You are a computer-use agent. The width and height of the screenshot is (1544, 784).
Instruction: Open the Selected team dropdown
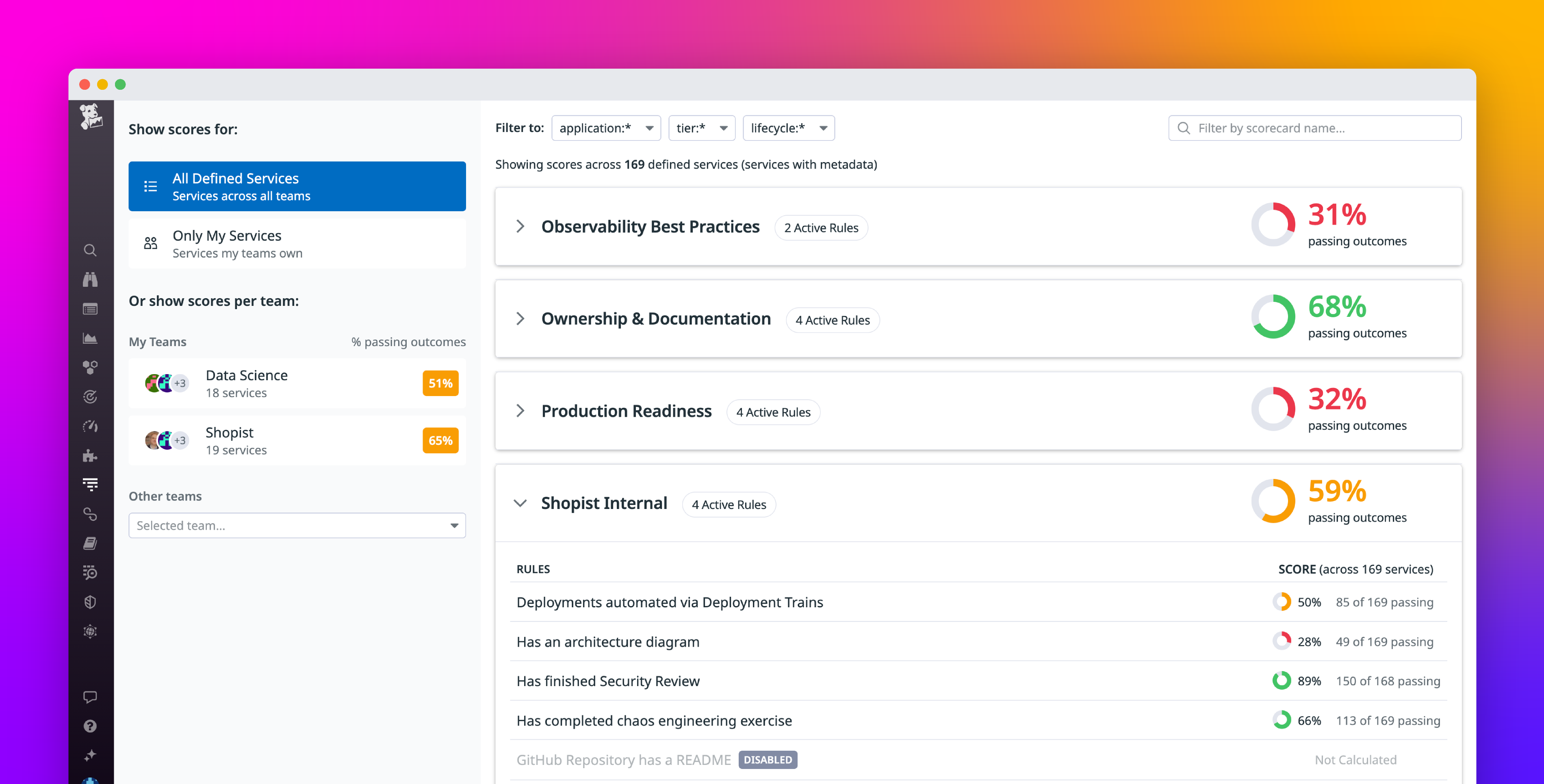(x=297, y=525)
